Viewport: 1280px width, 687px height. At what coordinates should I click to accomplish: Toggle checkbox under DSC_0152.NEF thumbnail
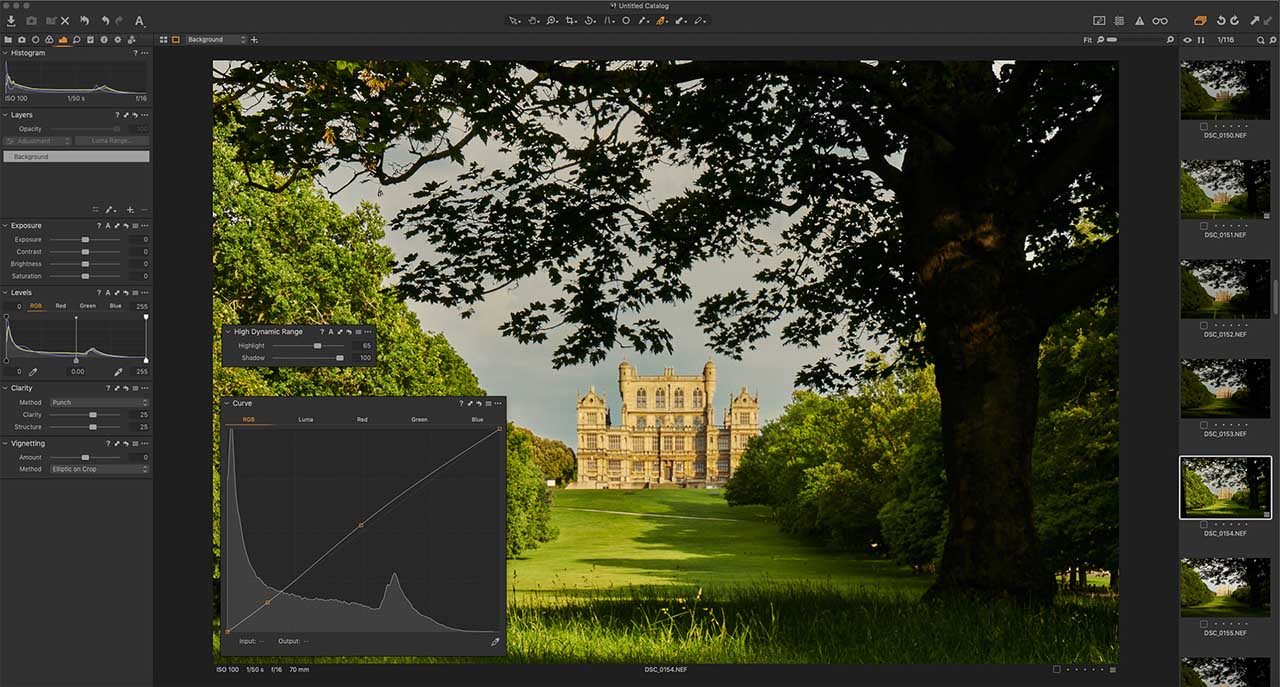click(x=1206, y=326)
